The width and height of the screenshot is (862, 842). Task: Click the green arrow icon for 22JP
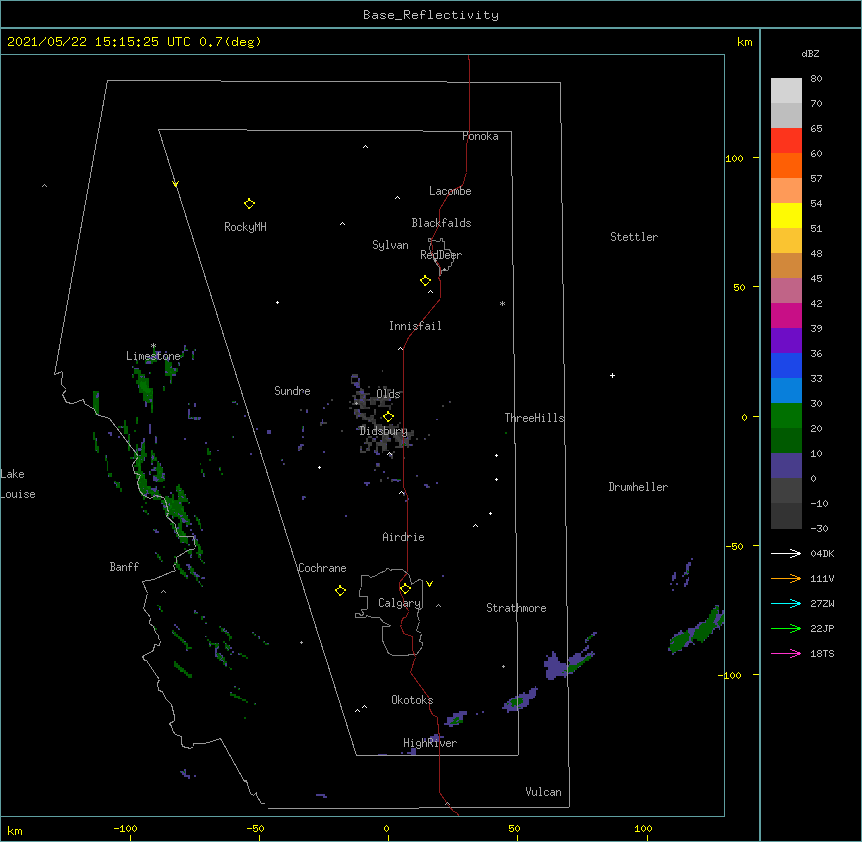786,628
